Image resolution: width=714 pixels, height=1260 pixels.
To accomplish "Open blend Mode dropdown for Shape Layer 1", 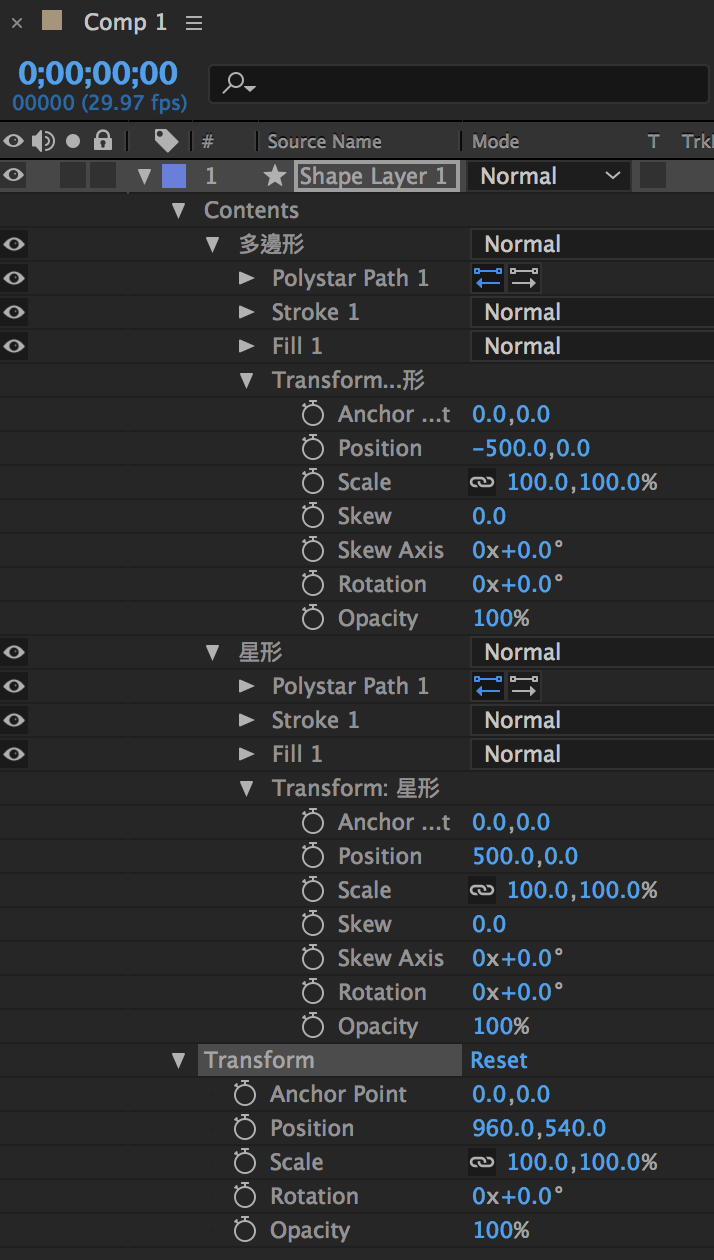I will (549, 176).
